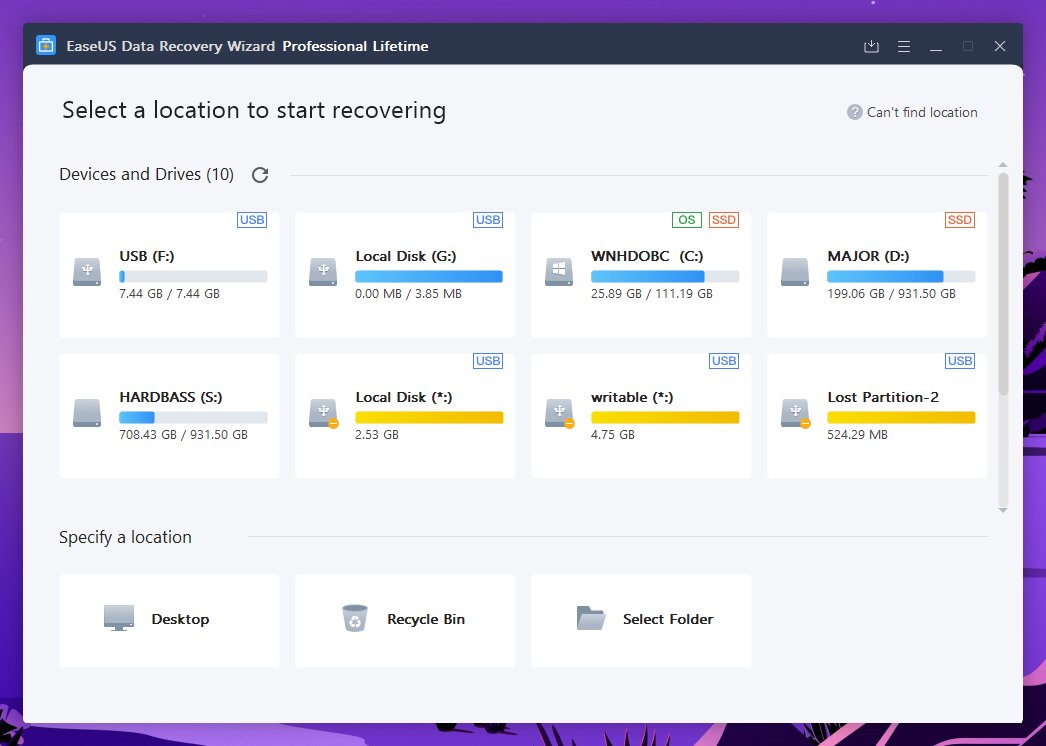The image size is (1046, 746).
Task: Click the '199.06 GB / 931.50 GB' text
Action: coord(891,294)
